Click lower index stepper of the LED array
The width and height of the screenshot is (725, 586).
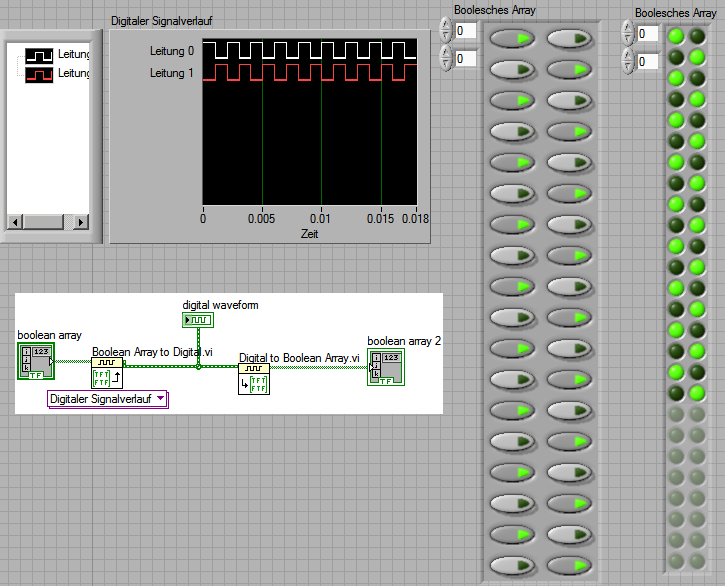coord(628,61)
